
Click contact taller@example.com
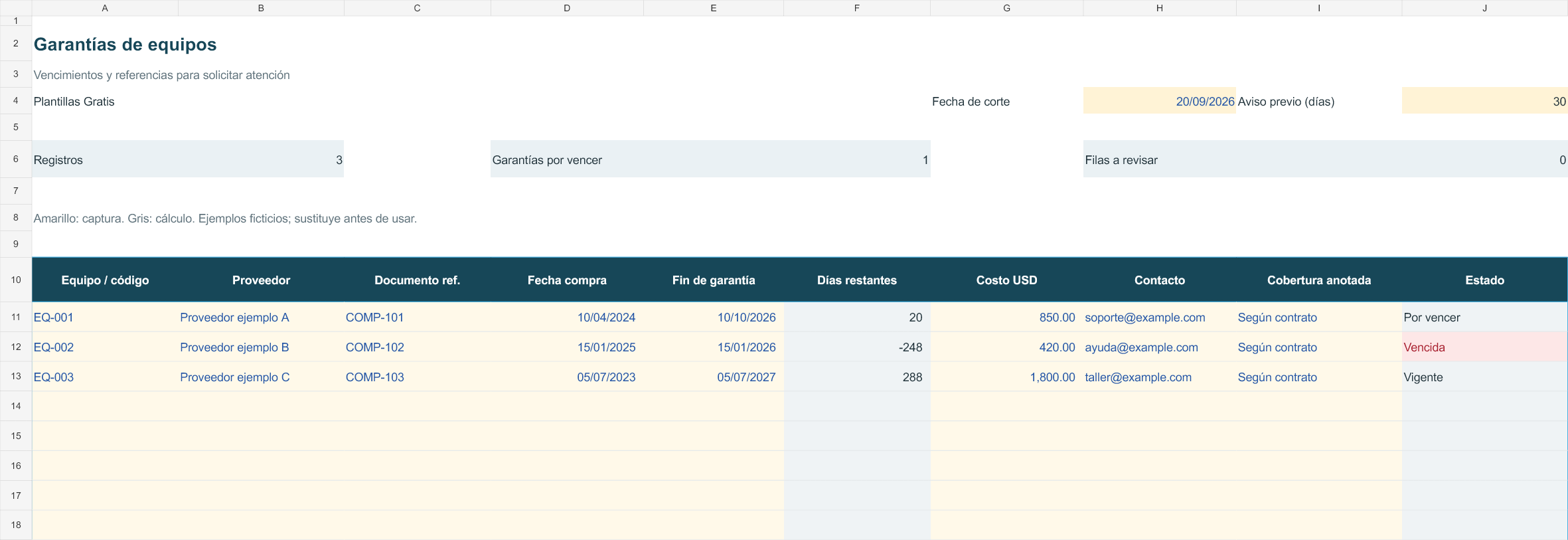click(1138, 377)
